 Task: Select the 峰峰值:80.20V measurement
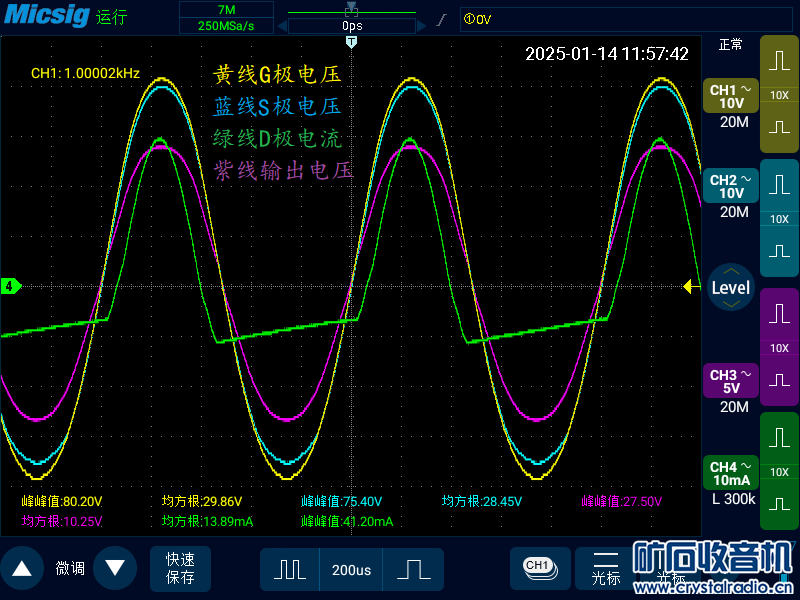pyautogui.click(x=62, y=502)
